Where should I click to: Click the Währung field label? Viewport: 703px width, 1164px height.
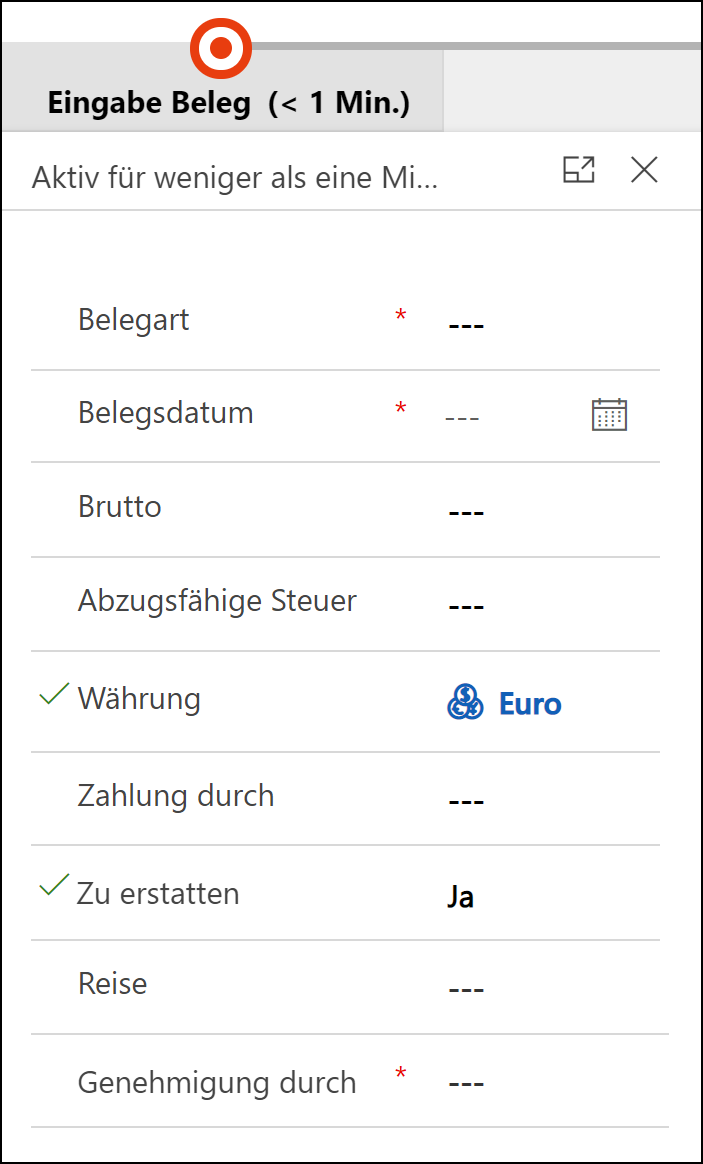[139, 699]
